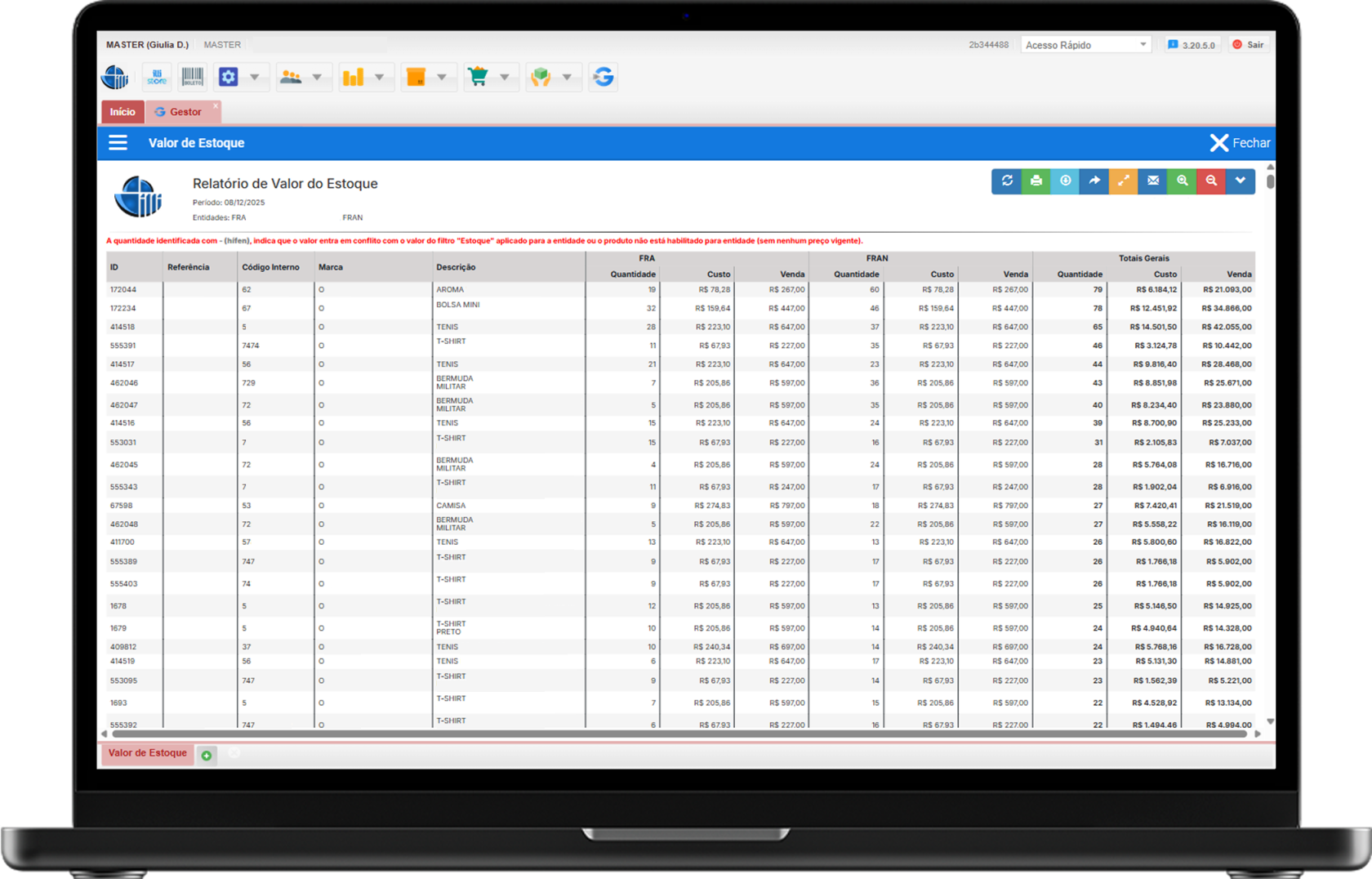
Task: Download the report with the light-blue icon
Action: (x=1066, y=181)
